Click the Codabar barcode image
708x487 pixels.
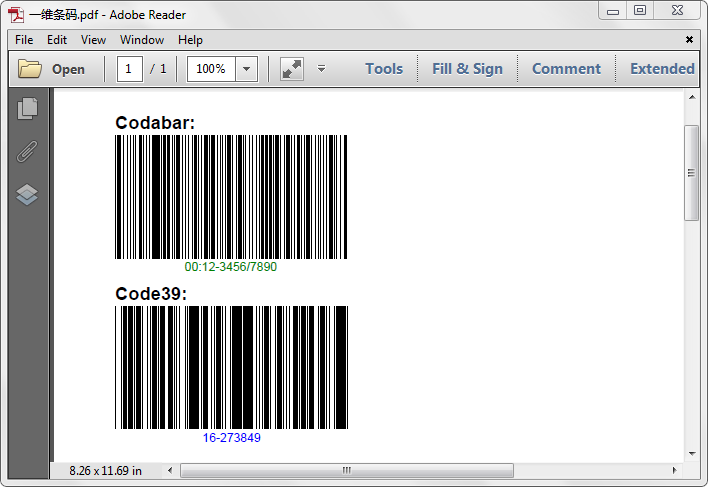click(x=231, y=197)
